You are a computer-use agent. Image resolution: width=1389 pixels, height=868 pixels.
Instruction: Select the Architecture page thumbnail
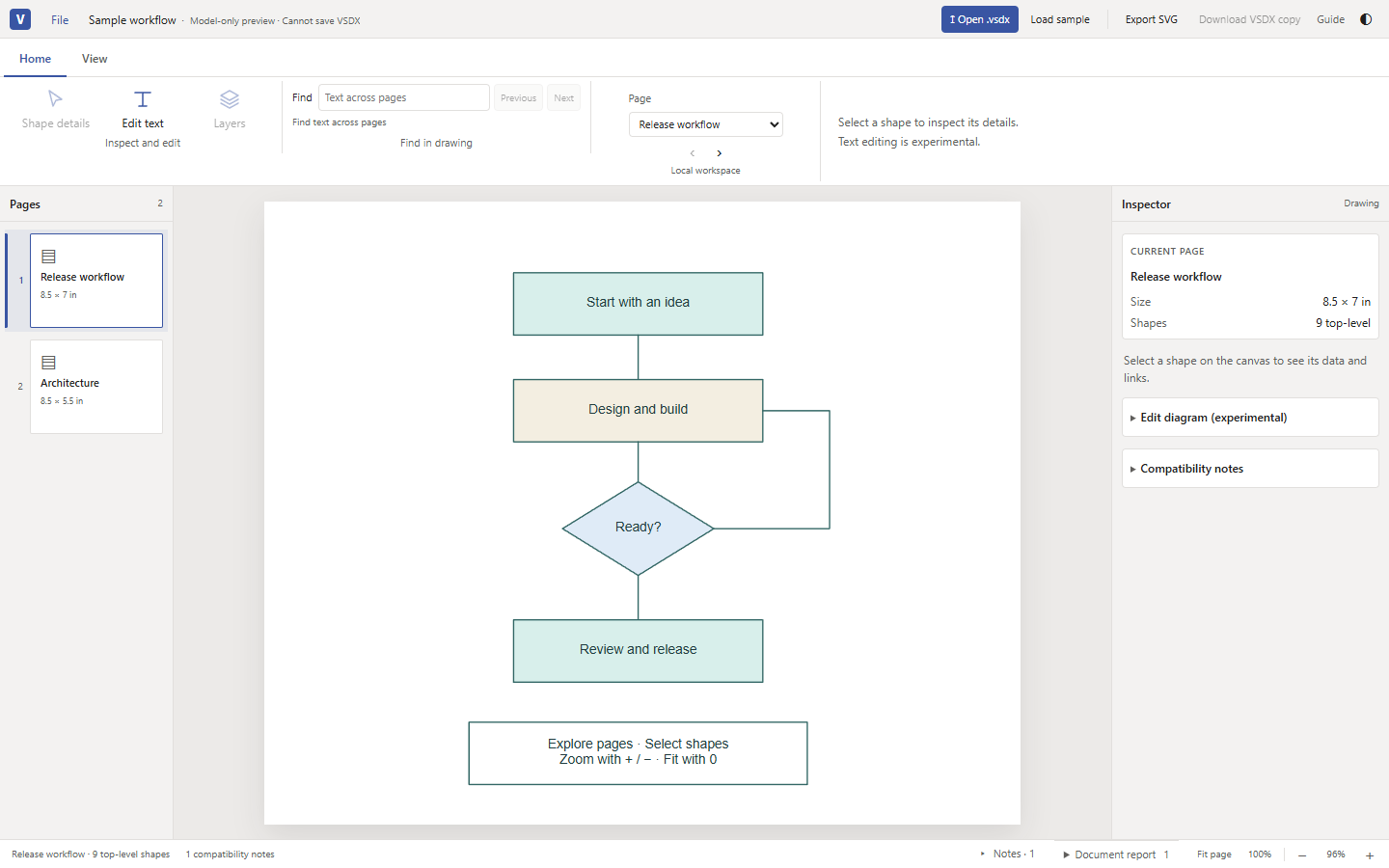[x=96, y=387]
